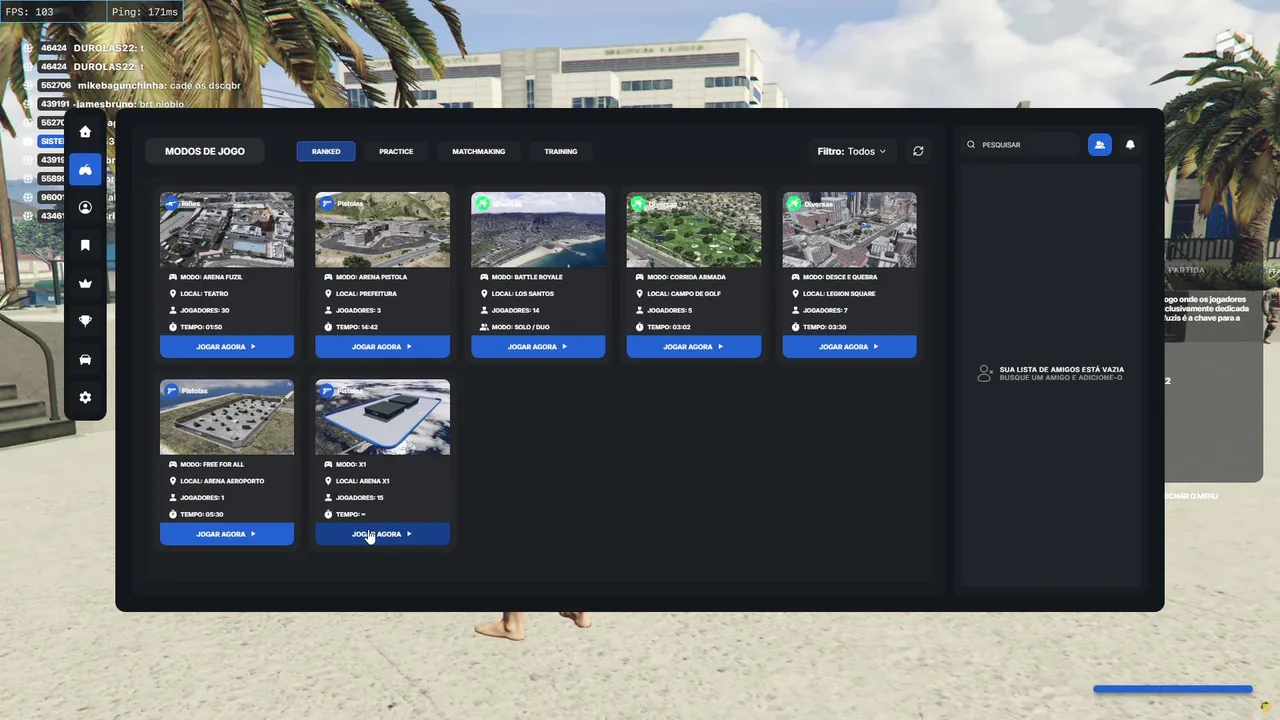Switch to the PRACTICE tab
The image size is (1280, 720).
coord(396,151)
